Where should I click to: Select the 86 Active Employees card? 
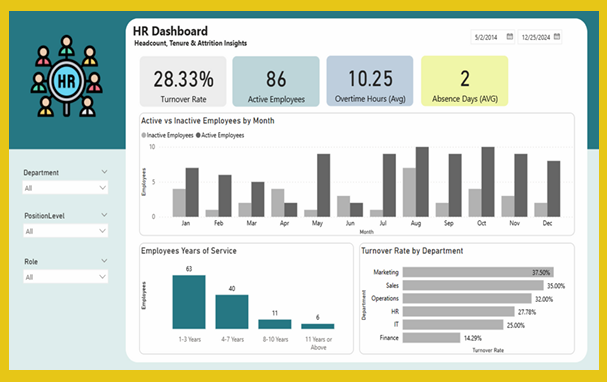click(276, 81)
